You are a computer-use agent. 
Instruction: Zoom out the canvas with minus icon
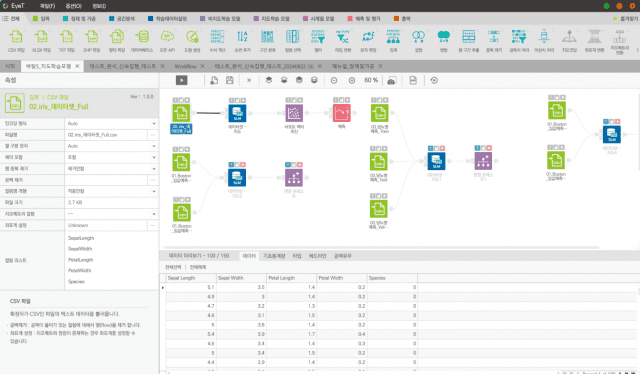click(334, 80)
